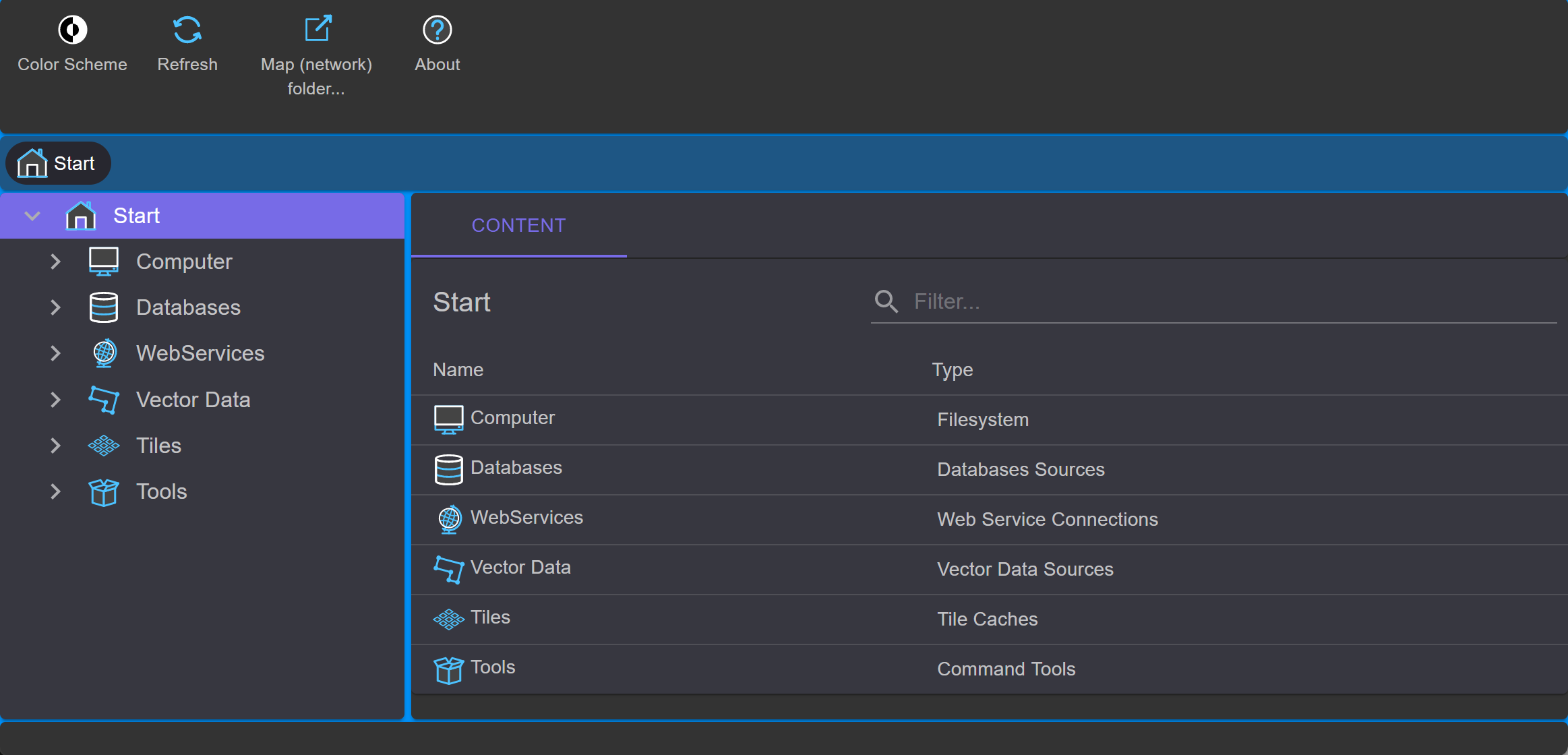Screen dimensions: 1568x755
Task: Click the WebServices globe icon in content table
Action: (450, 520)
